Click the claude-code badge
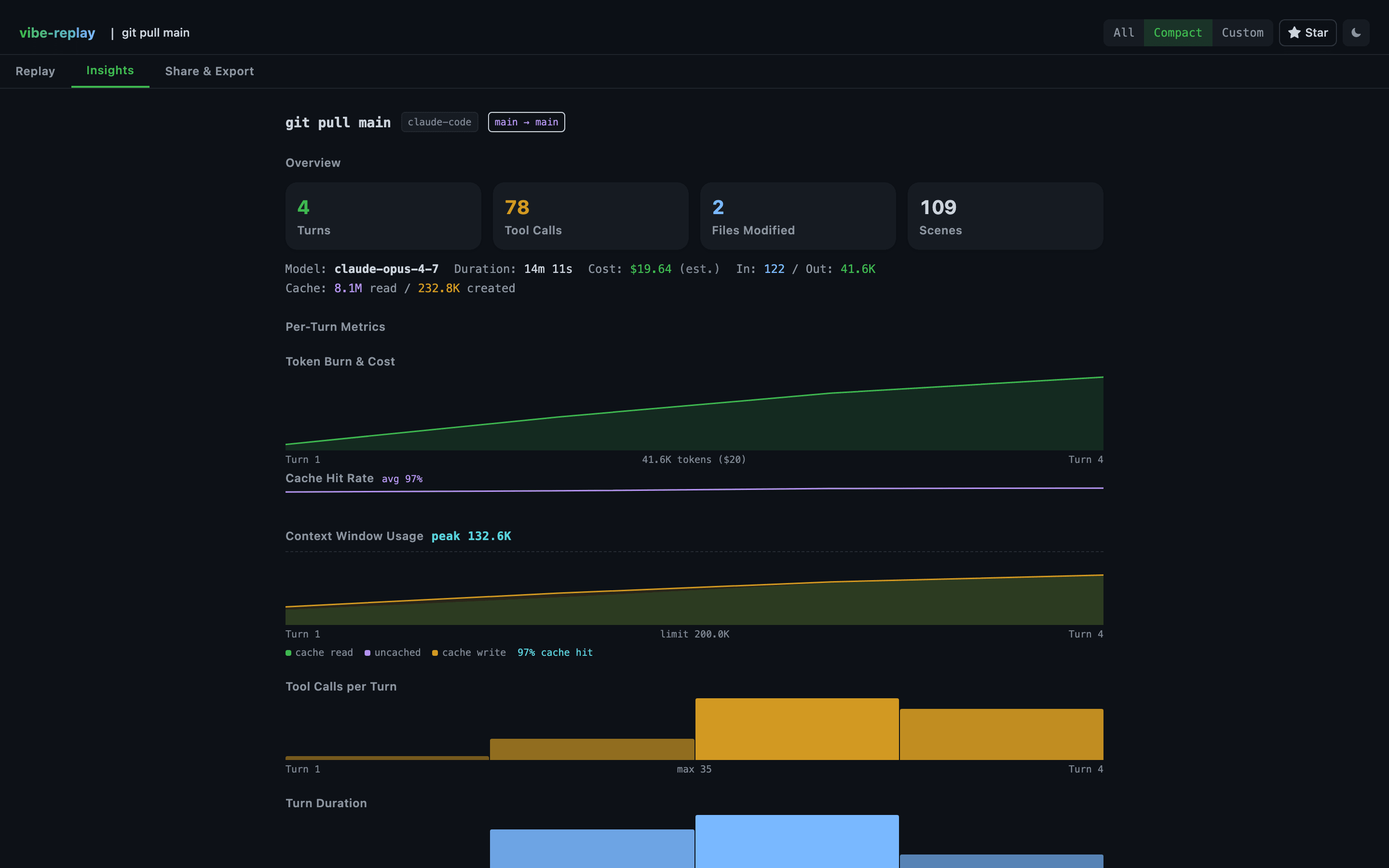 pos(440,122)
